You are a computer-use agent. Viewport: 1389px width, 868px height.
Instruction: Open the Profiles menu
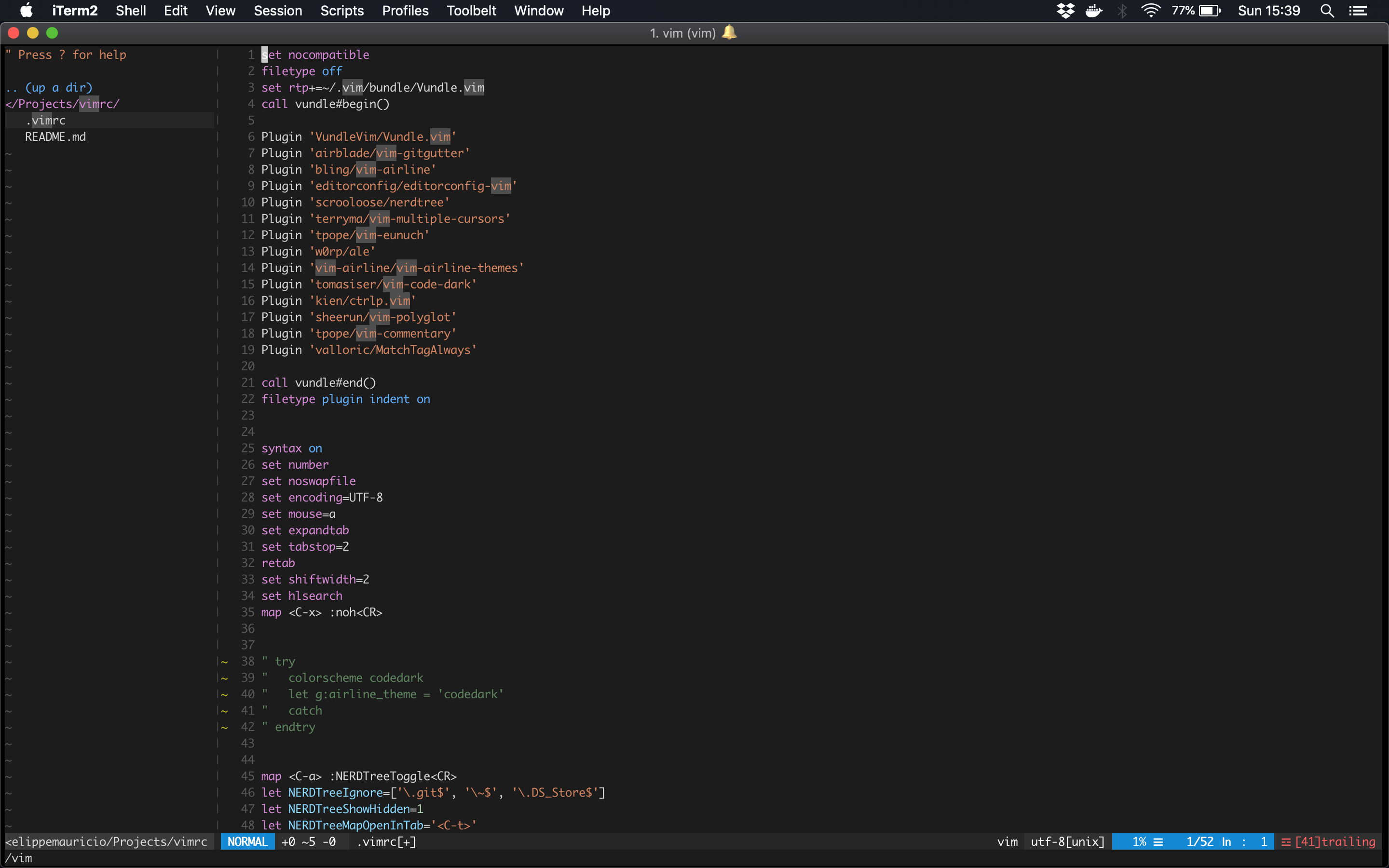coord(405,11)
